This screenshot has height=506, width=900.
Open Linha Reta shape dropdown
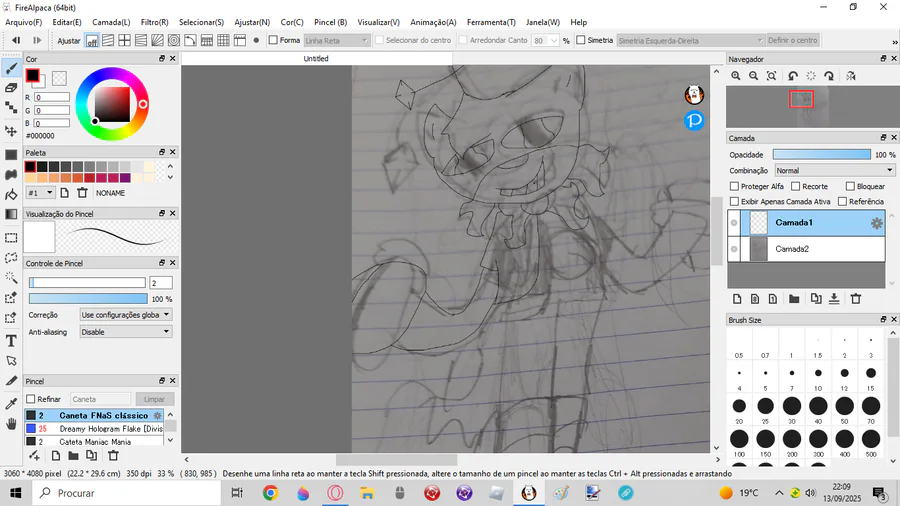pos(336,41)
